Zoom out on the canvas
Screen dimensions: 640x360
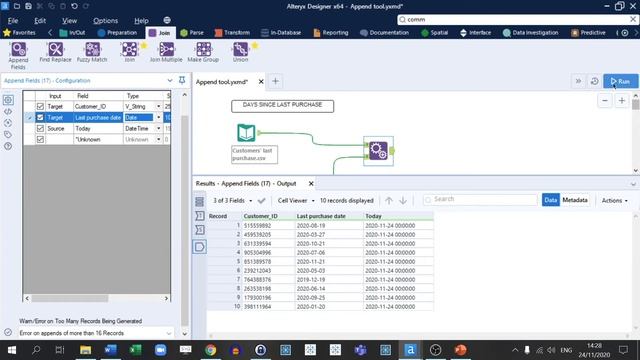[605, 100]
